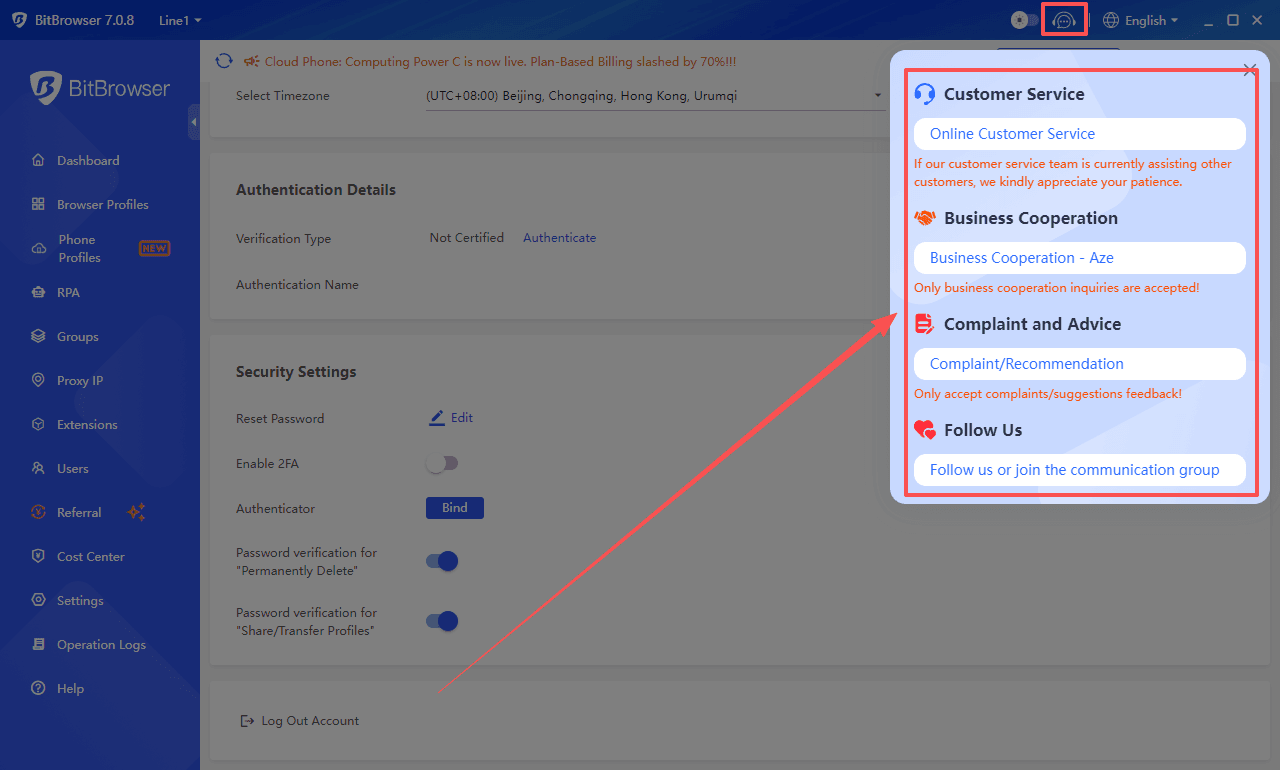Go to Proxy IP in sidebar
The image size is (1280, 770).
pyautogui.click(x=80, y=380)
